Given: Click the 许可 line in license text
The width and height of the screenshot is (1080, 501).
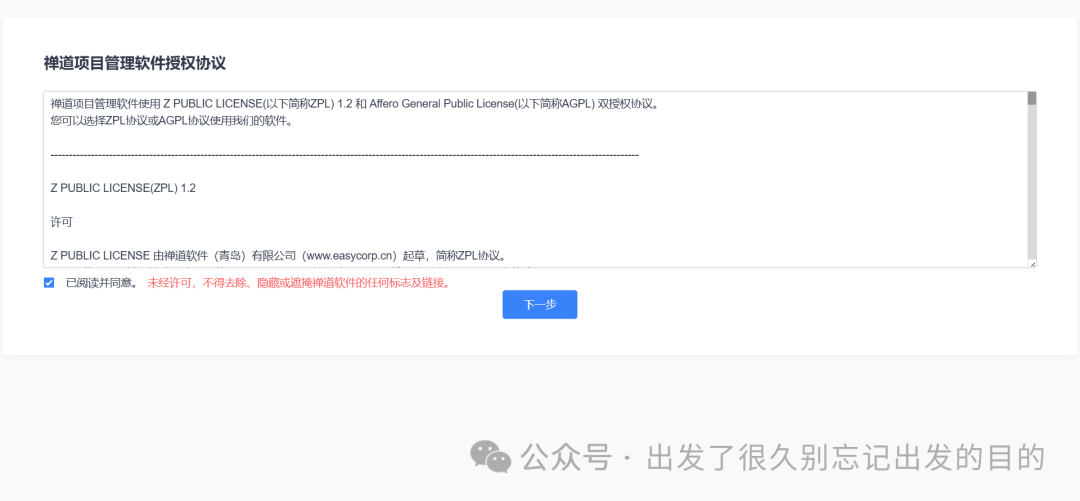Looking at the screenshot, I should click(x=61, y=222).
